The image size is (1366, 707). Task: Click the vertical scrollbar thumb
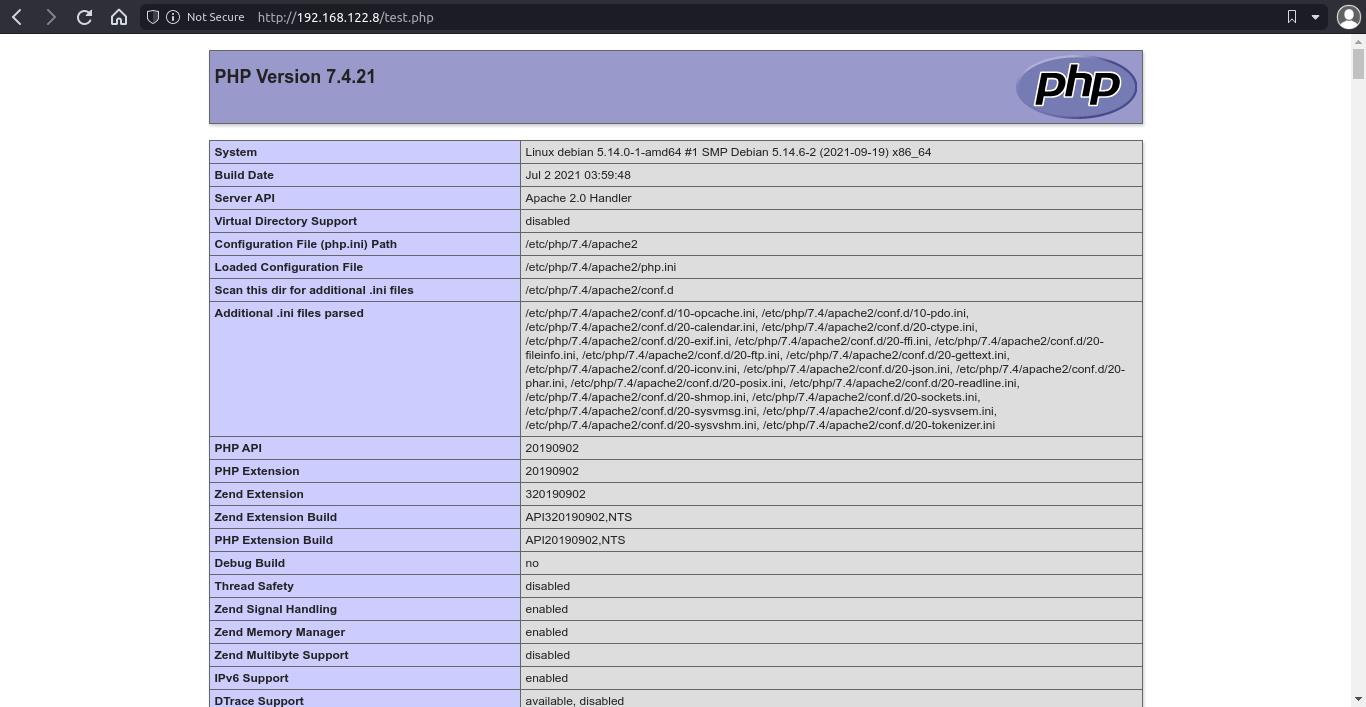tap(1358, 62)
